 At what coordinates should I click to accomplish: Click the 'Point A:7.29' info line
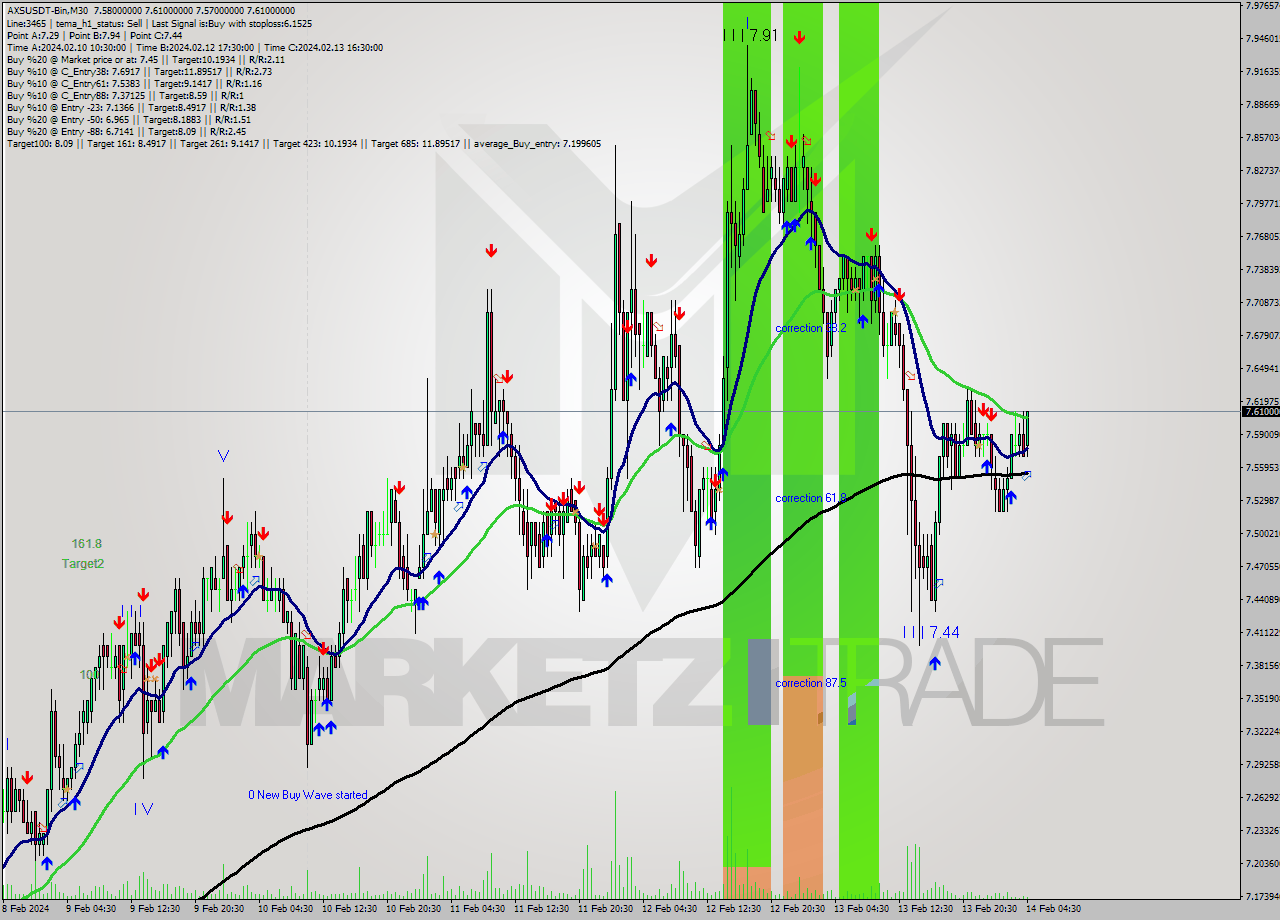pyautogui.click(x=32, y=35)
